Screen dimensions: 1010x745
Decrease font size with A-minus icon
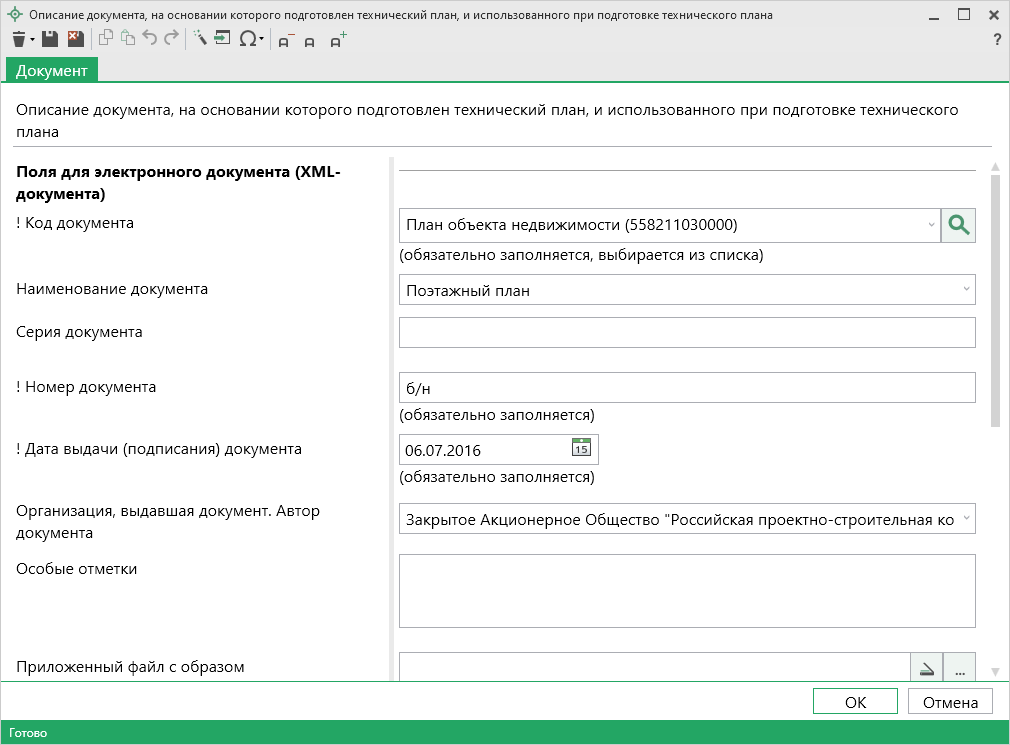[285, 41]
